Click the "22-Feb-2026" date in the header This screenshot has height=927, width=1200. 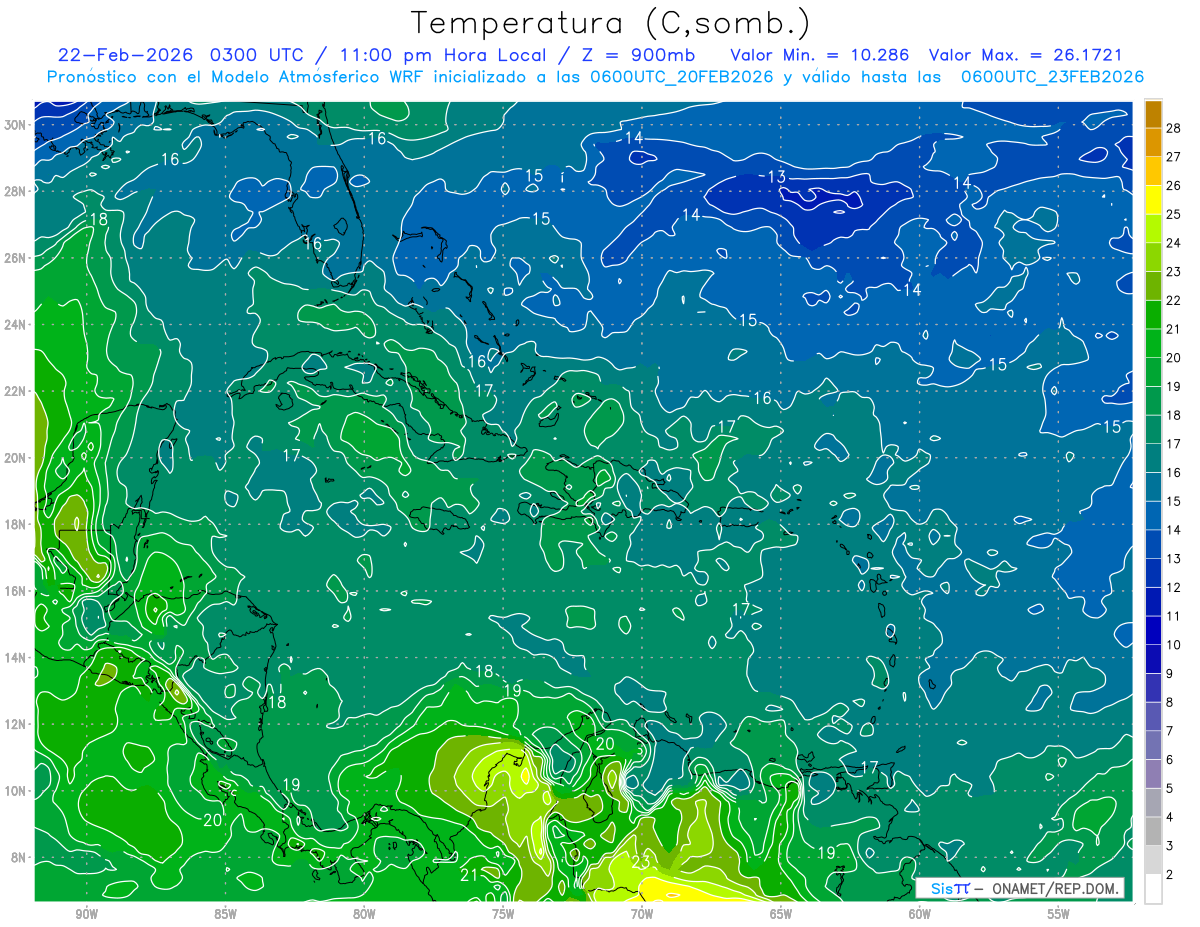126,55
